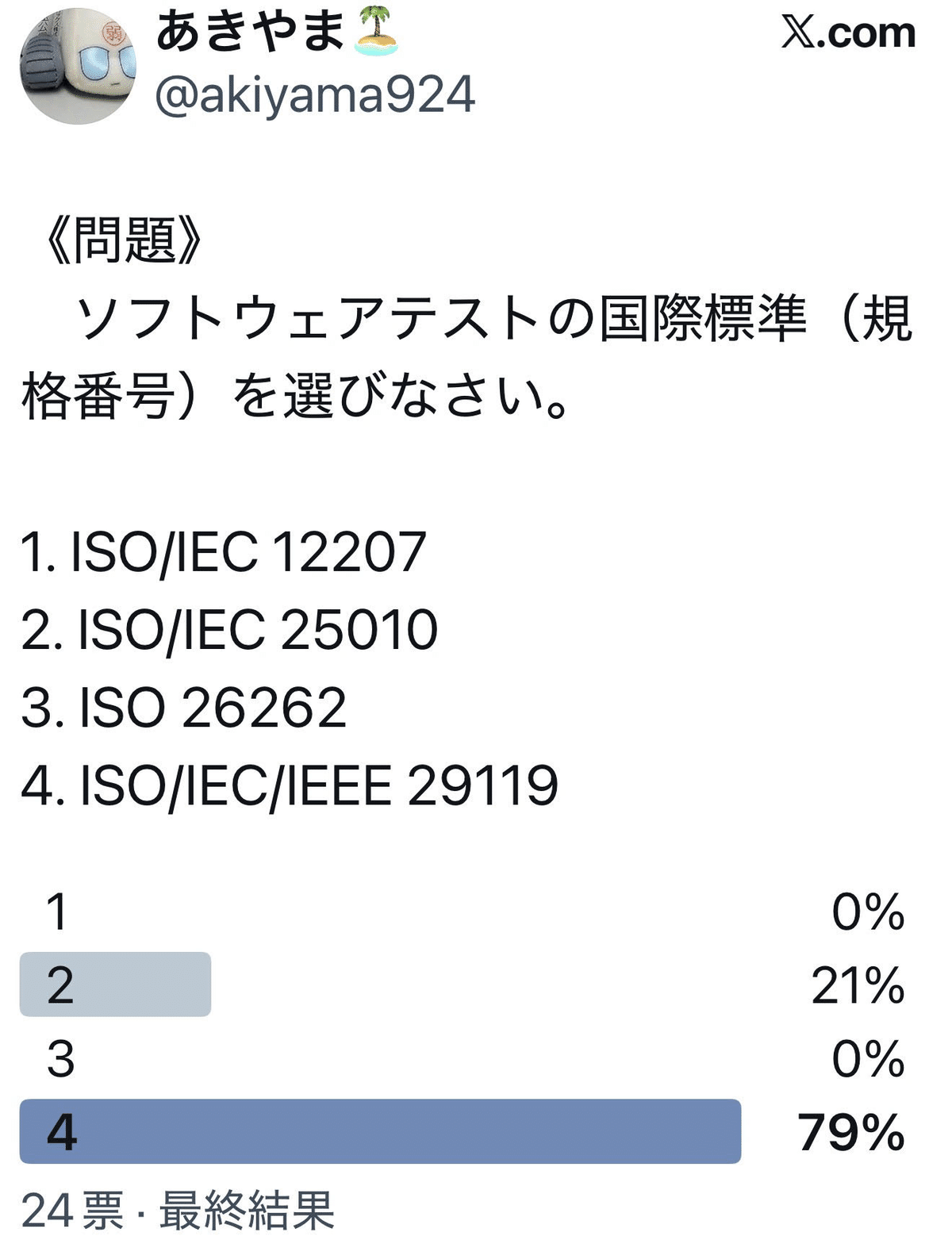Open the @akiyama924 handle link

click(315, 95)
